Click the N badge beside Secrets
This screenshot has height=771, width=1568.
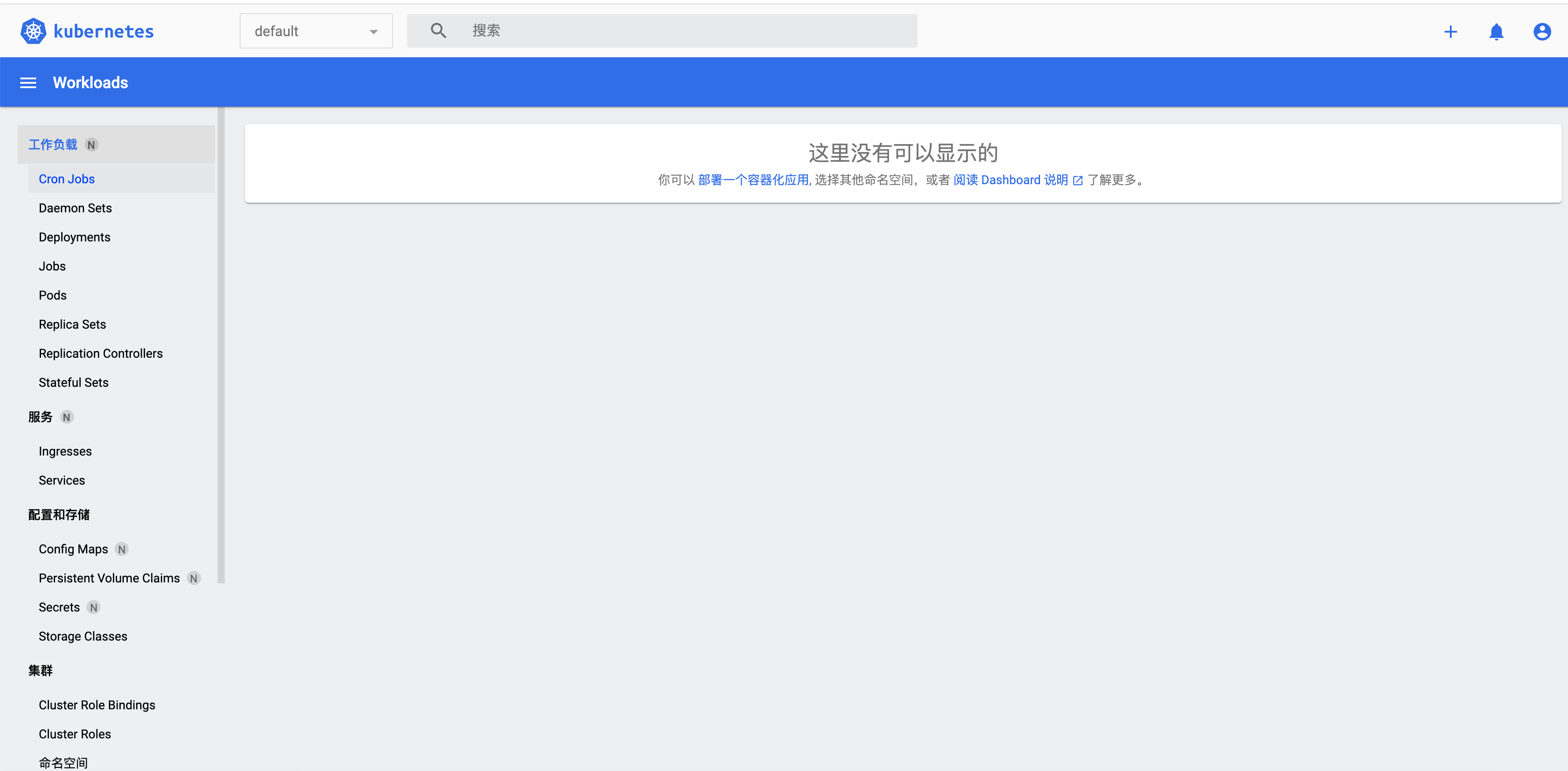click(x=93, y=607)
